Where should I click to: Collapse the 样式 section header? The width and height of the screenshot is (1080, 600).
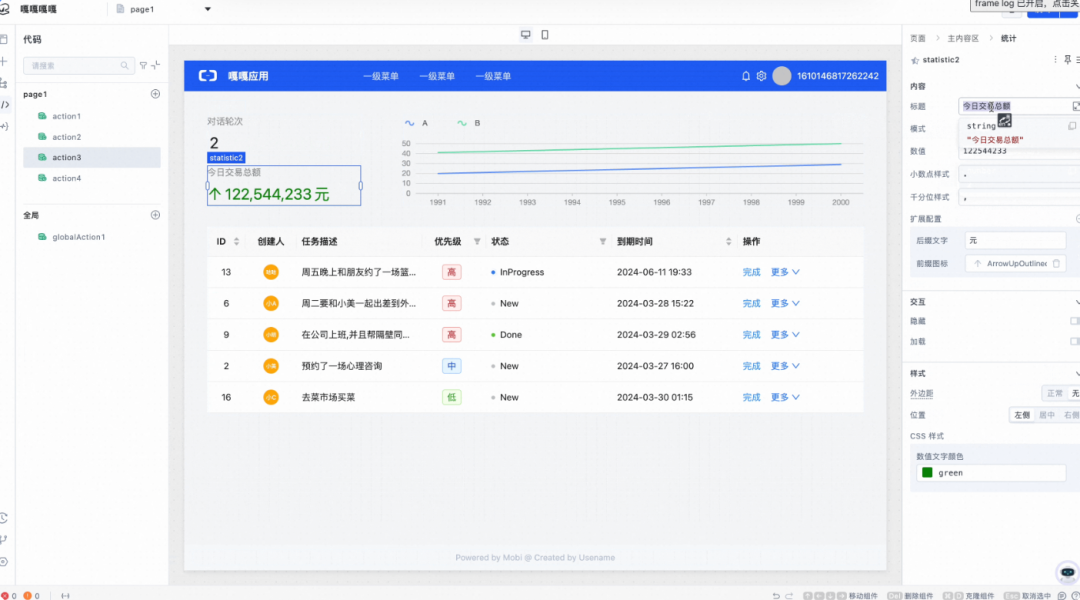1075,373
